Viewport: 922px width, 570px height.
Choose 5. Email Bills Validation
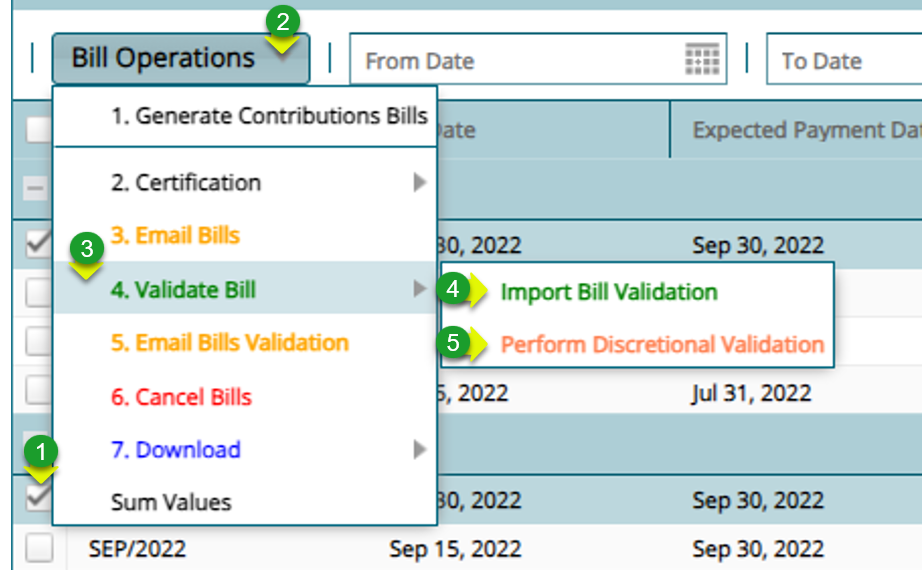(x=245, y=342)
